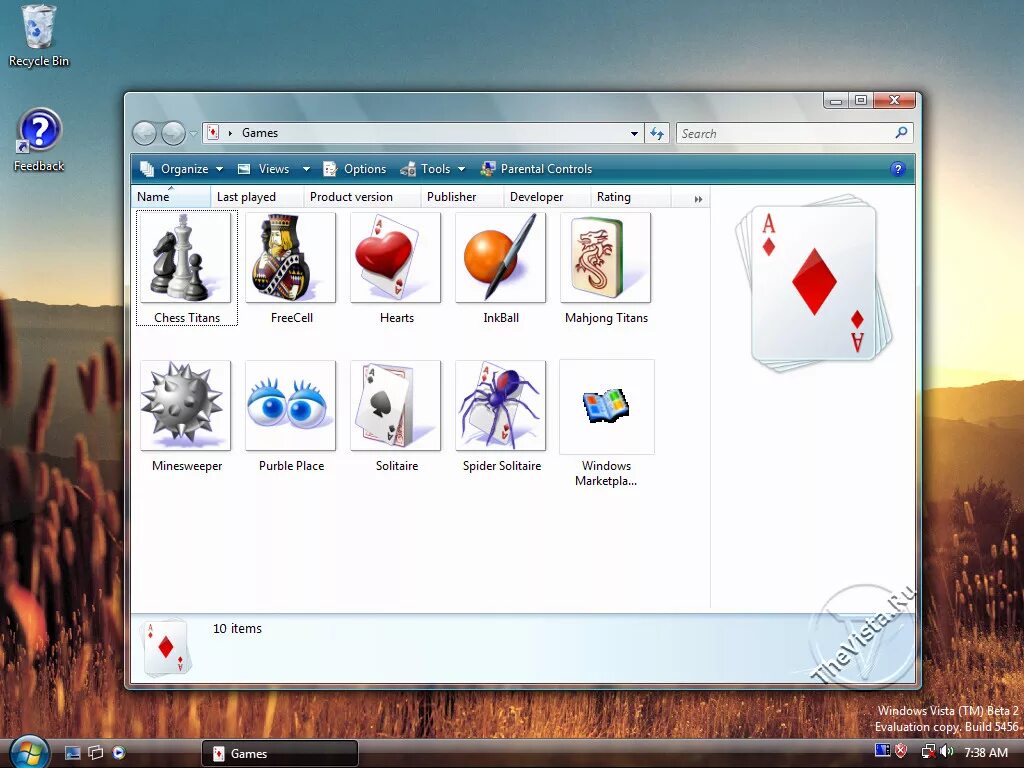Viewport: 1024px width, 768px height.
Task: Open the Organize dropdown menu
Action: pos(182,169)
